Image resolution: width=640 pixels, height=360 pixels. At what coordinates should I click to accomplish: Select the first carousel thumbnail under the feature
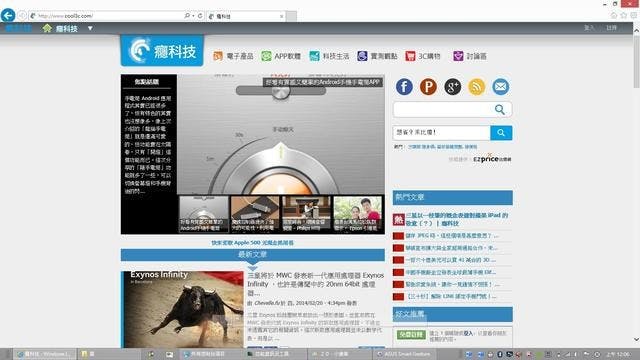point(204,214)
